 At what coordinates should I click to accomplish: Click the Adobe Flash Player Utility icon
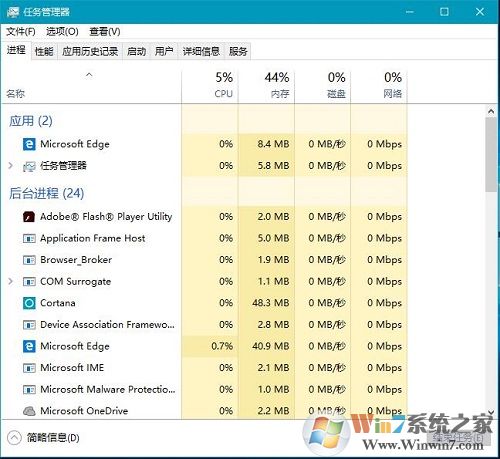[x=29, y=217]
